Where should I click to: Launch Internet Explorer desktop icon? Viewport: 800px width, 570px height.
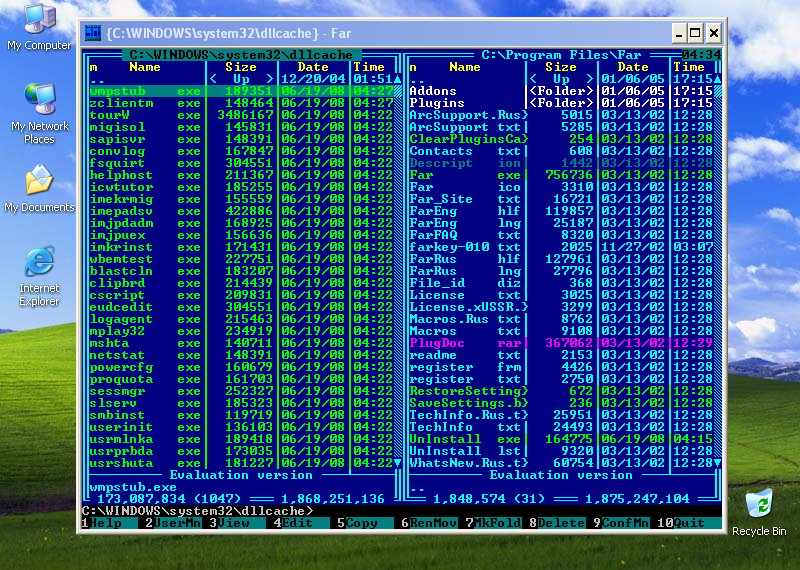tap(39, 276)
